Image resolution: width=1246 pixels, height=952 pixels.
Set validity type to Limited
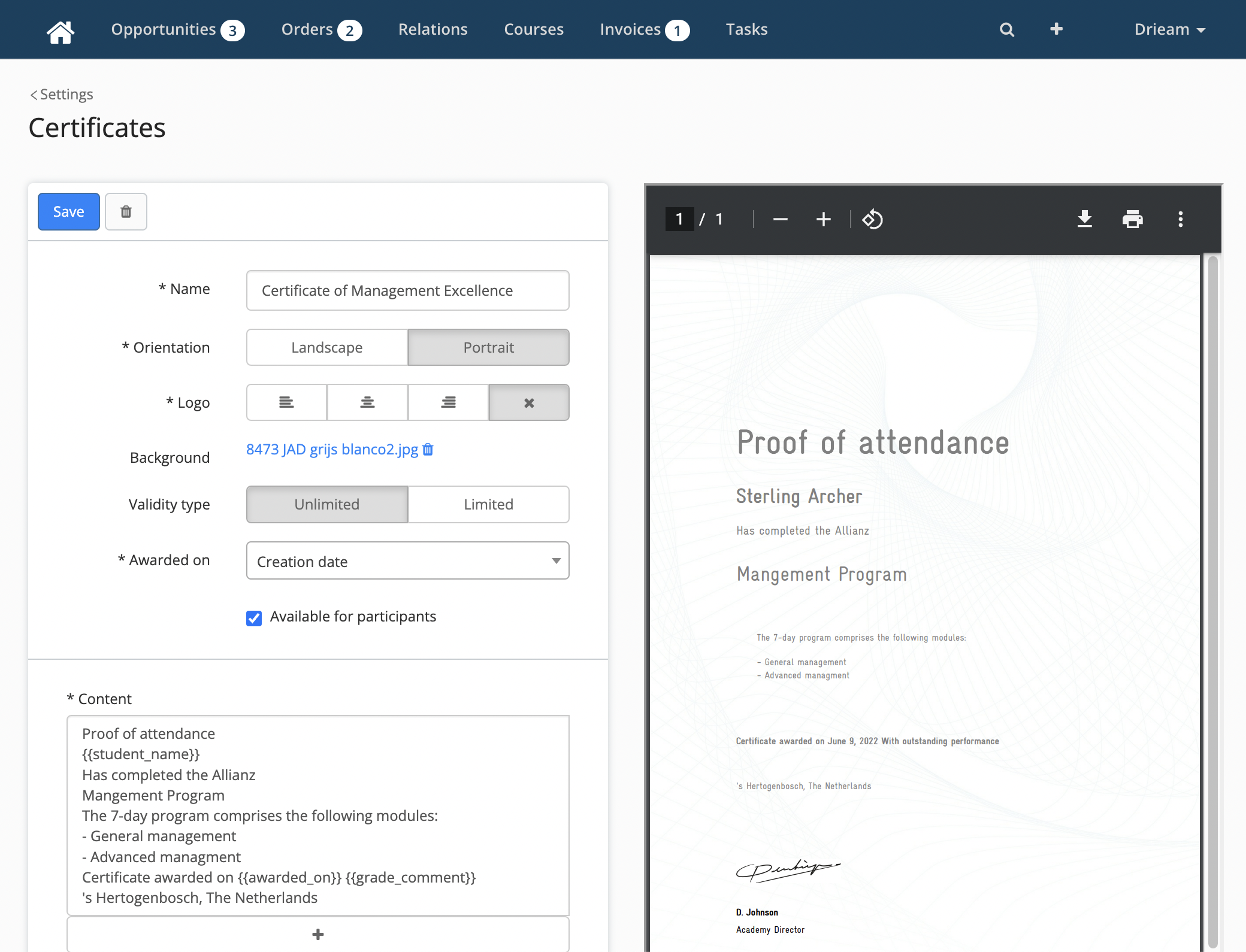[488, 504]
